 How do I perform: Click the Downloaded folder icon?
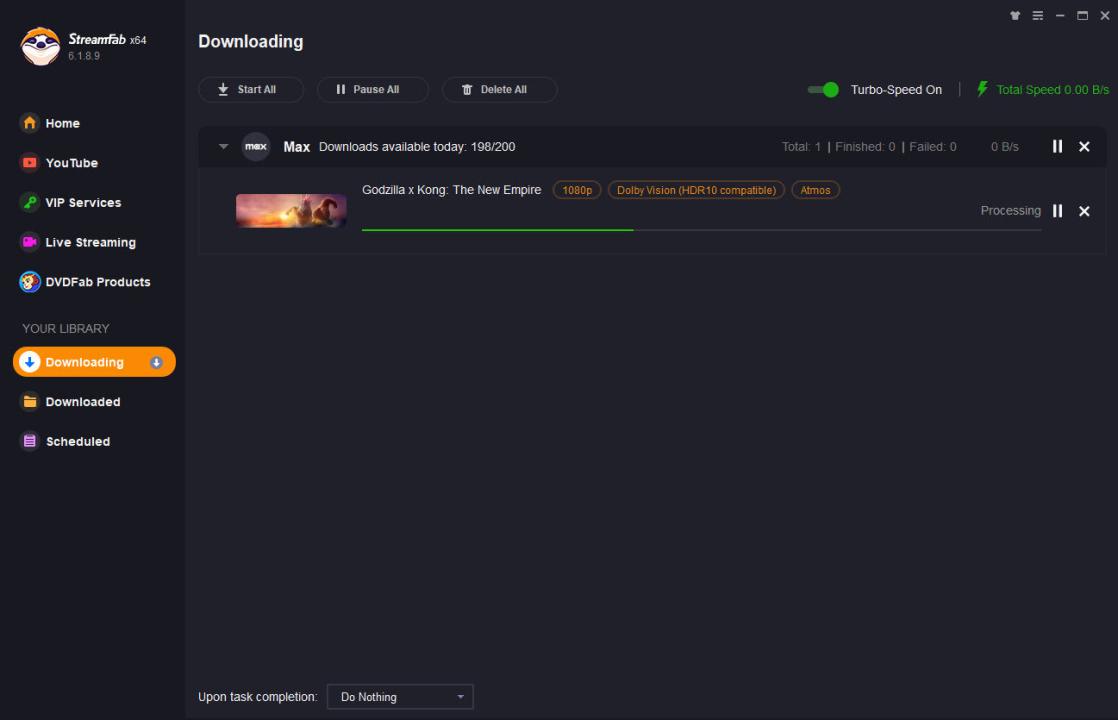tap(29, 401)
